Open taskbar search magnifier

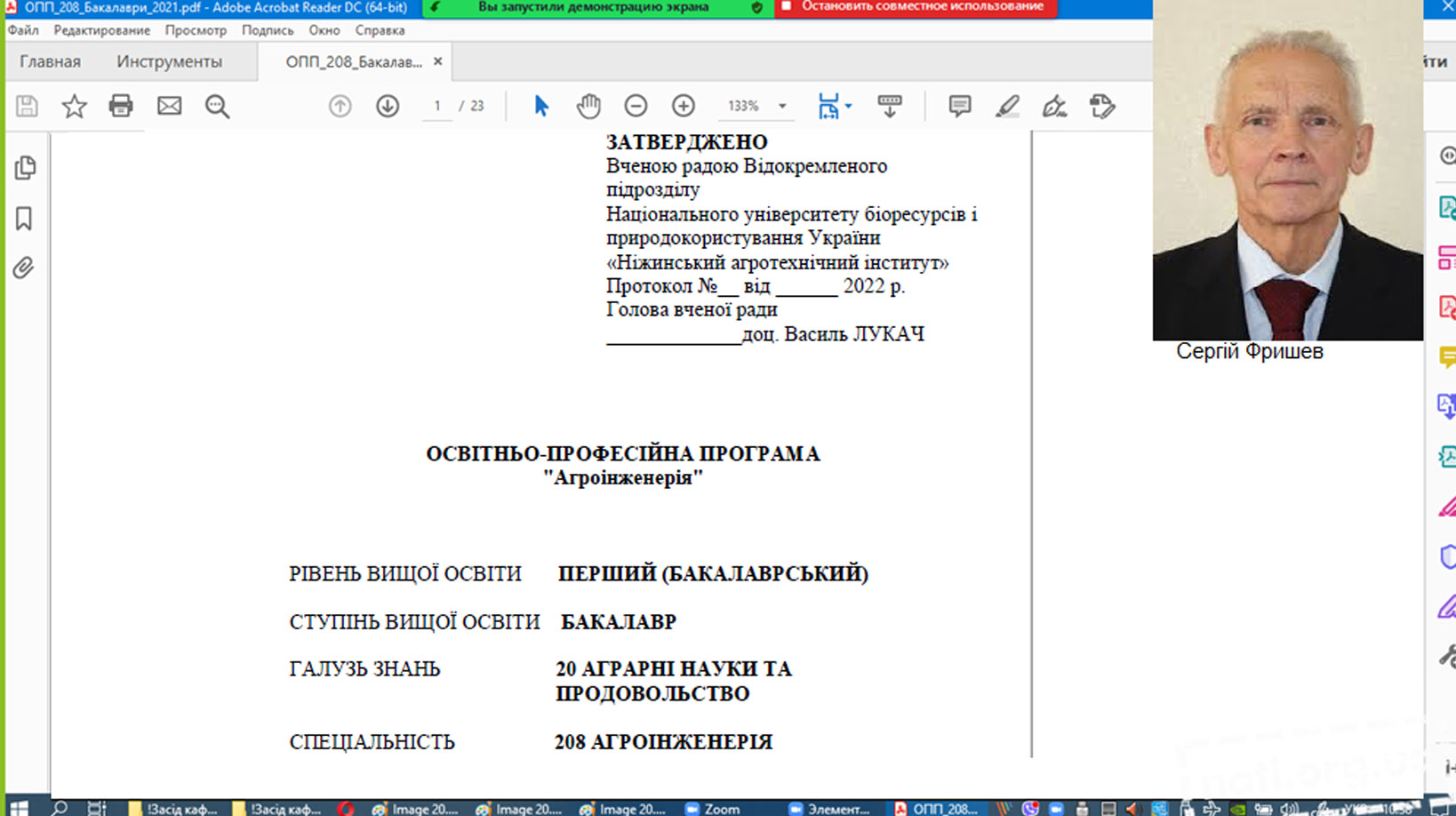coord(60,808)
